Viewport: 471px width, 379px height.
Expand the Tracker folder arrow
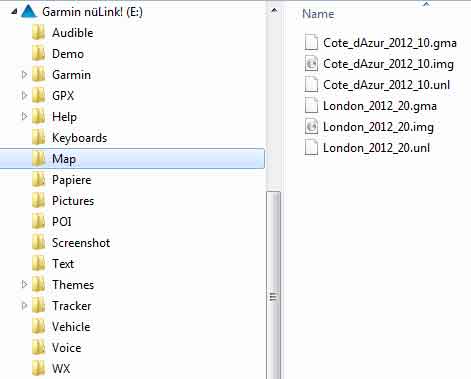[x=24, y=306]
